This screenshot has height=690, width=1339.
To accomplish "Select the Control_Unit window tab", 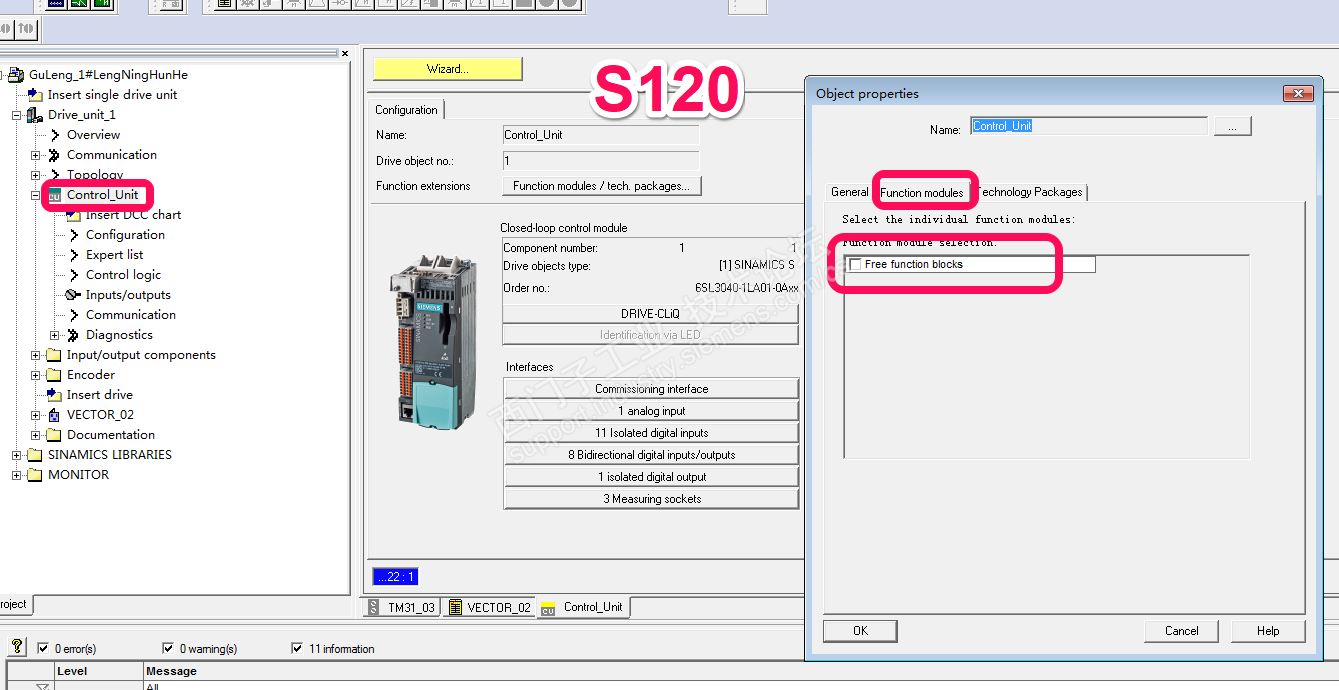I will click(x=583, y=607).
